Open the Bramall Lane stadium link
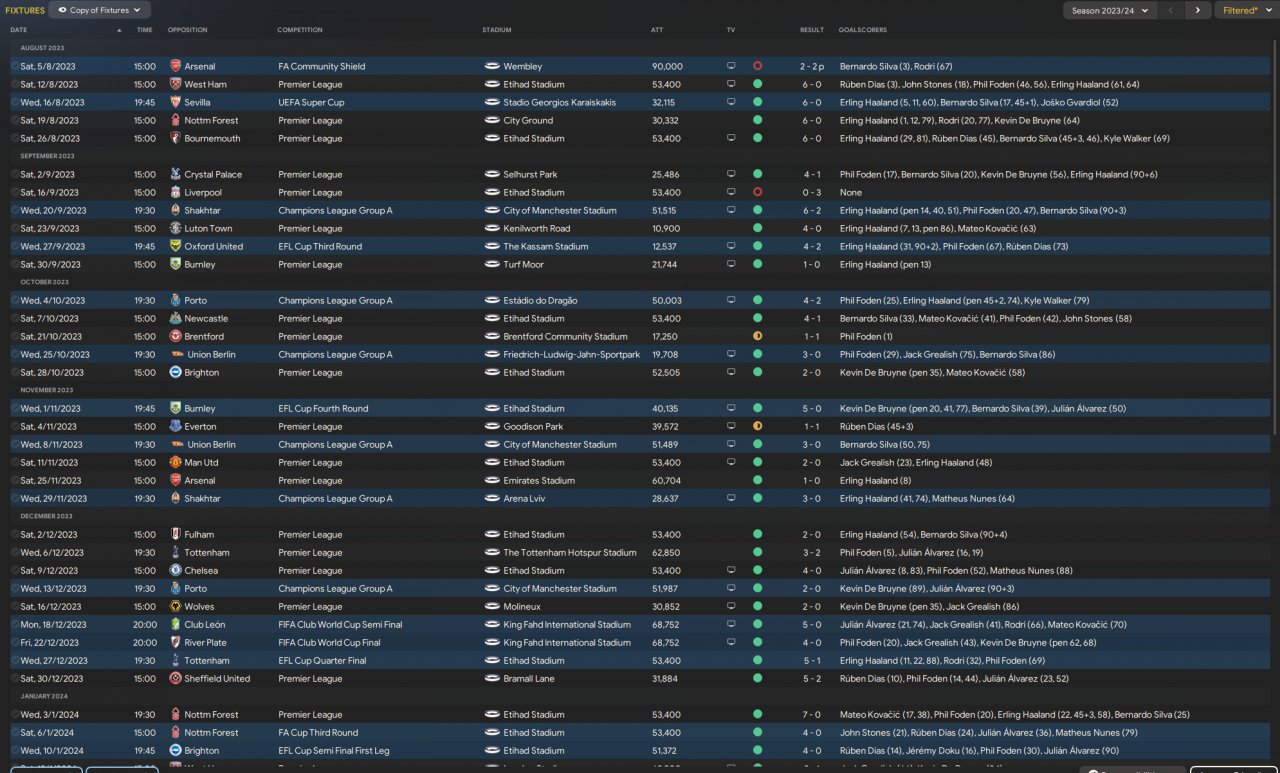This screenshot has width=1280, height=773. coord(529,678)
